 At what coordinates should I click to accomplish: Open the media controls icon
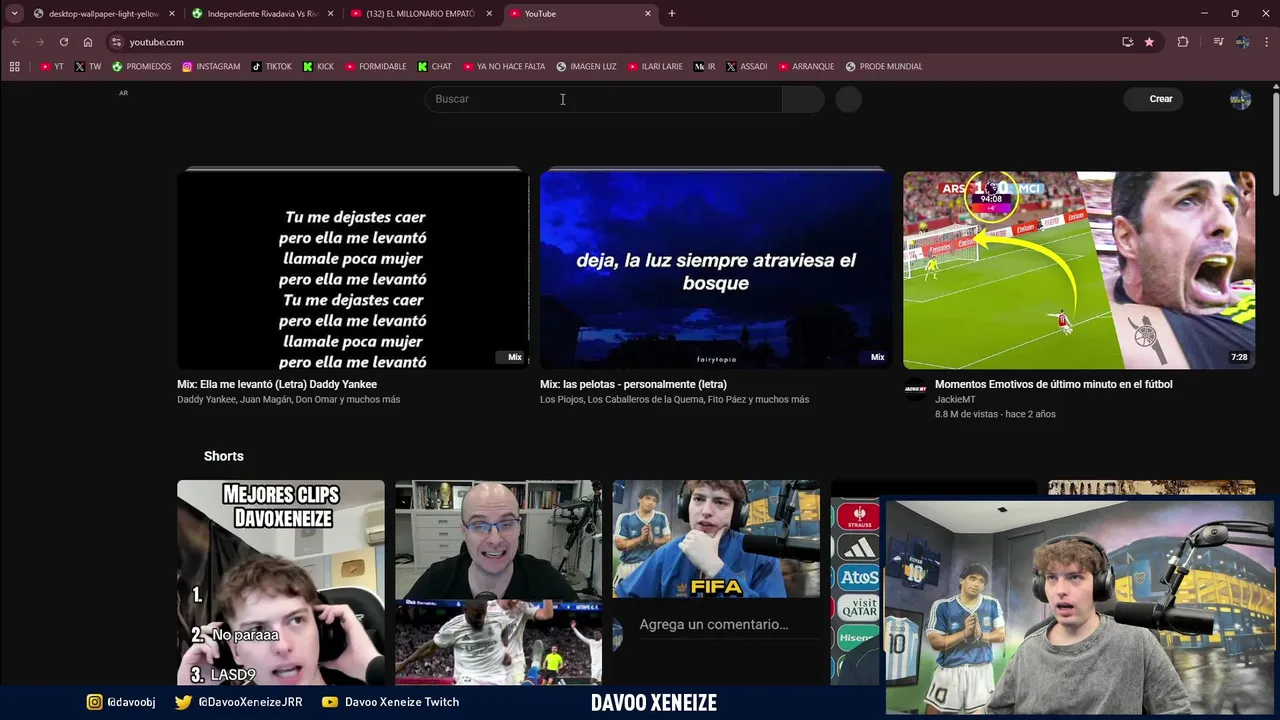click(1218, 42)
